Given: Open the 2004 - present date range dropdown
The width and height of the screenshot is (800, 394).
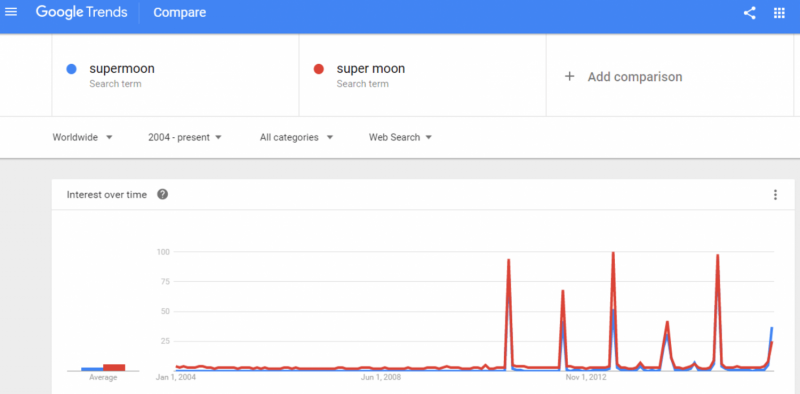Looking at the screenshot, I should click(185, 137).
